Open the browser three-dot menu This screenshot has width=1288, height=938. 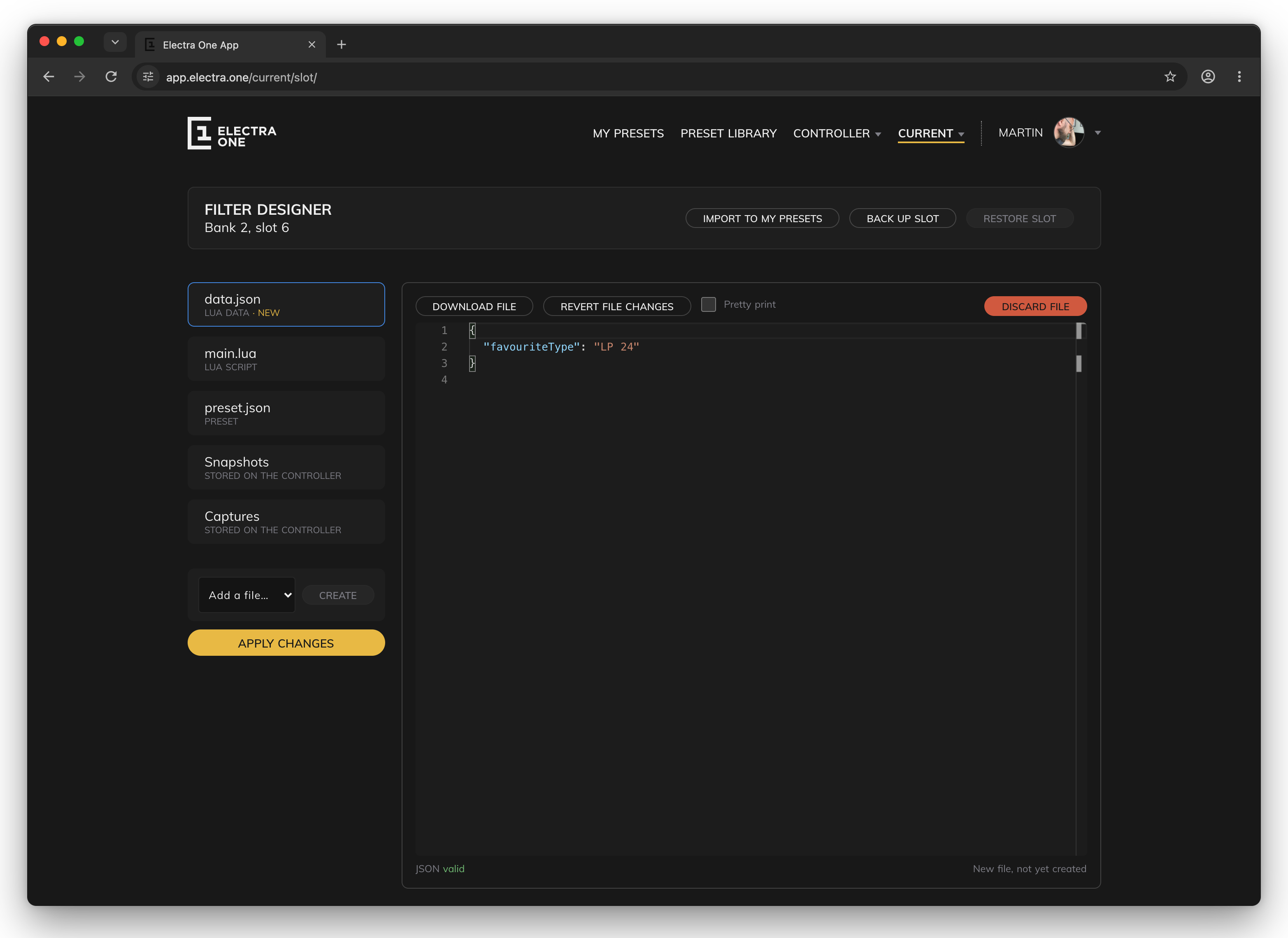pos(1239,77)
